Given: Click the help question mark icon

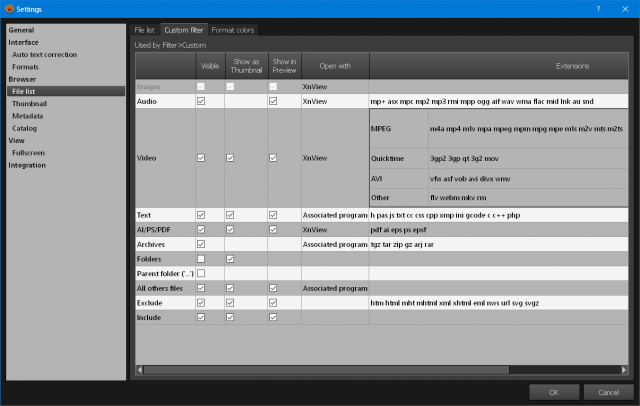Looking at the screenshot, I should (x=598, y=9).
